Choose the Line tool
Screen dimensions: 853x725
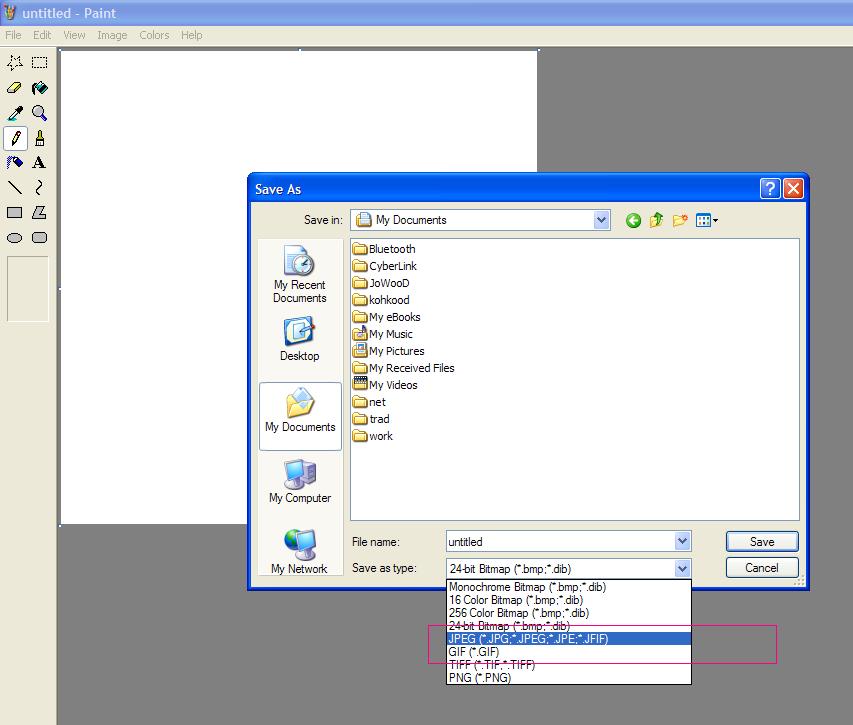pyautogui.click(x=15, y=188)
